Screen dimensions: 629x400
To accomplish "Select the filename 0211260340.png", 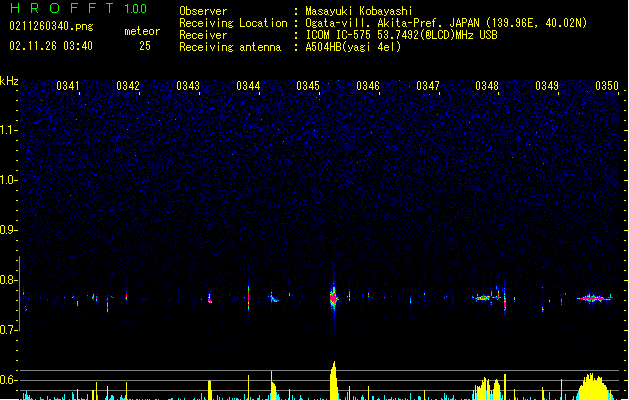I will 51,26.
